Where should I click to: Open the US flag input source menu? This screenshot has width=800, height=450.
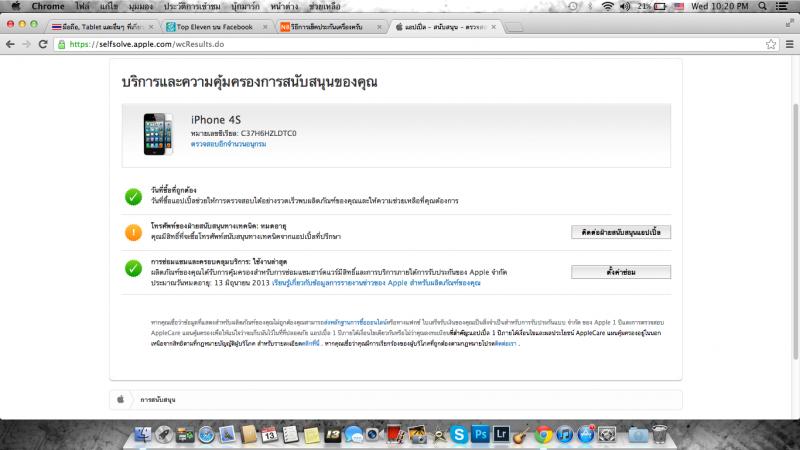pos(679,6)
